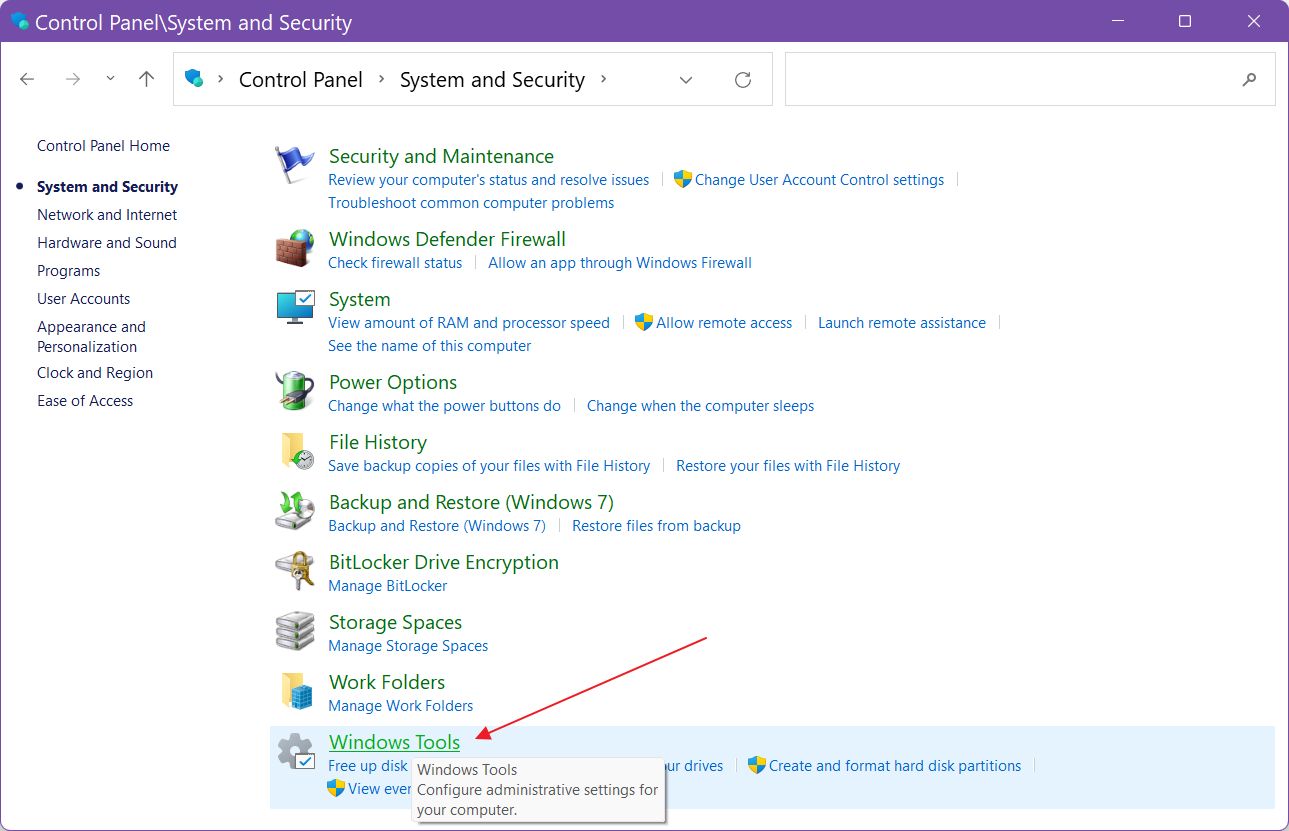The height and width of the screenshot is (831, 1289).
Task: Open Control Panel Home
Action: (103, 146)
